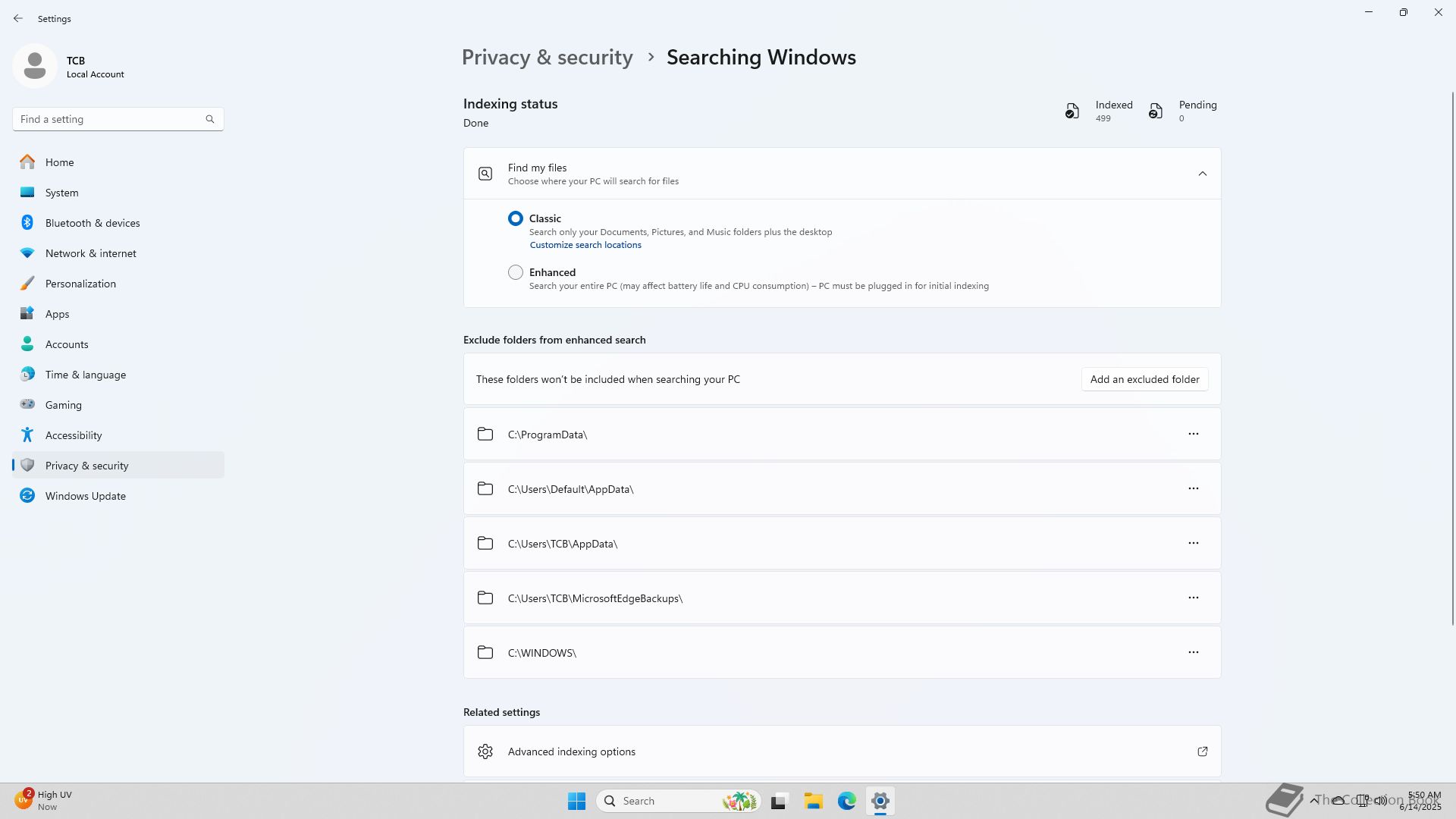This screenshot has height=819, width=1456.
Task: Launch Microsoft Edge from the taskbar
Action: (846, 801)
